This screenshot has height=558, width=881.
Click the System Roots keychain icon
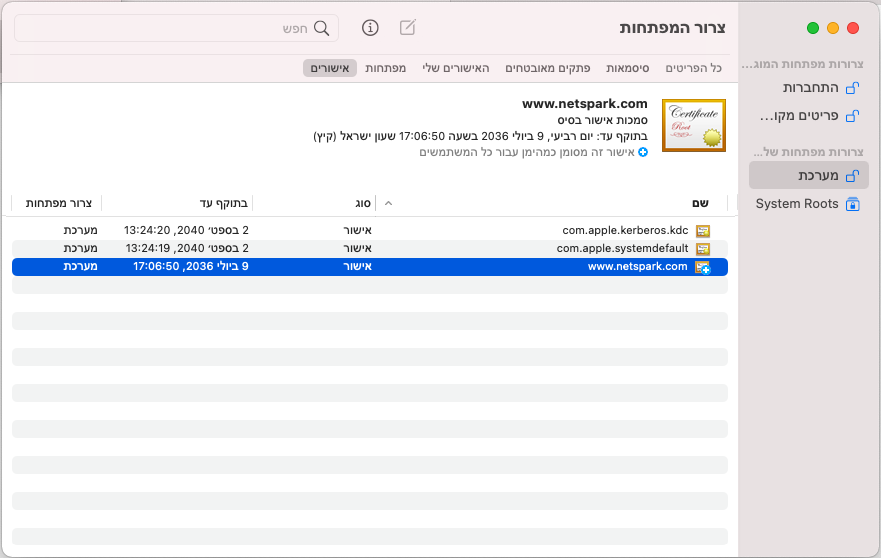click(853, 204)
